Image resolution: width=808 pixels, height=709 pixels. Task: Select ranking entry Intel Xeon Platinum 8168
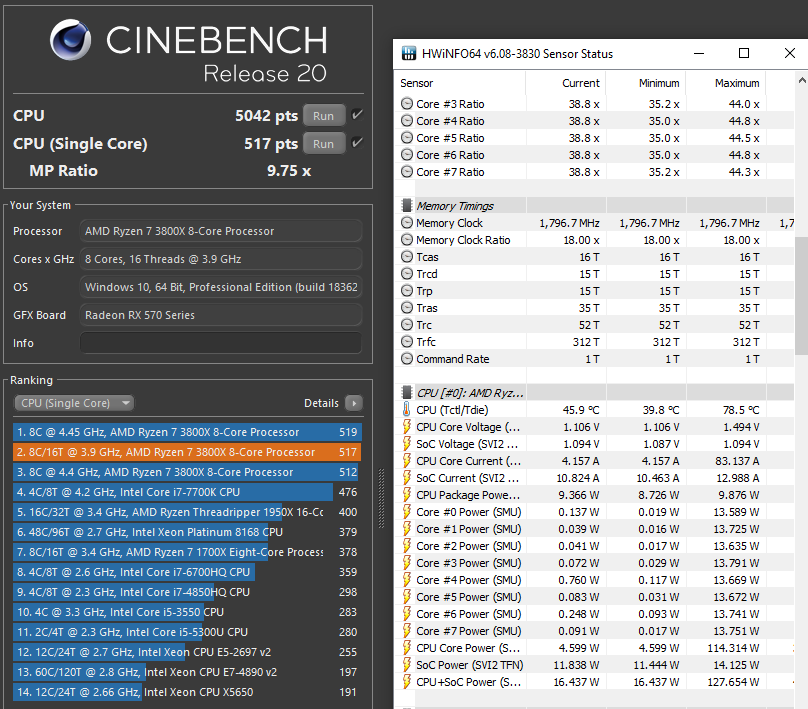187,532
